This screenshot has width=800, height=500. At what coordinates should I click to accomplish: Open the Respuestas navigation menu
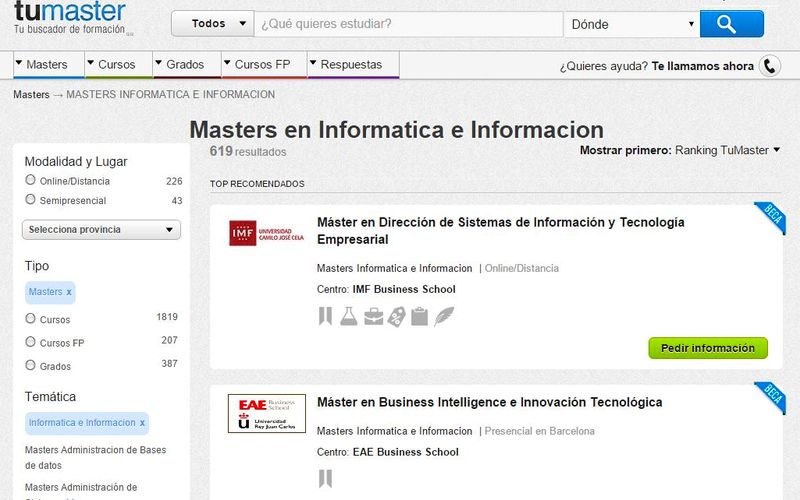tap(353, 65)
